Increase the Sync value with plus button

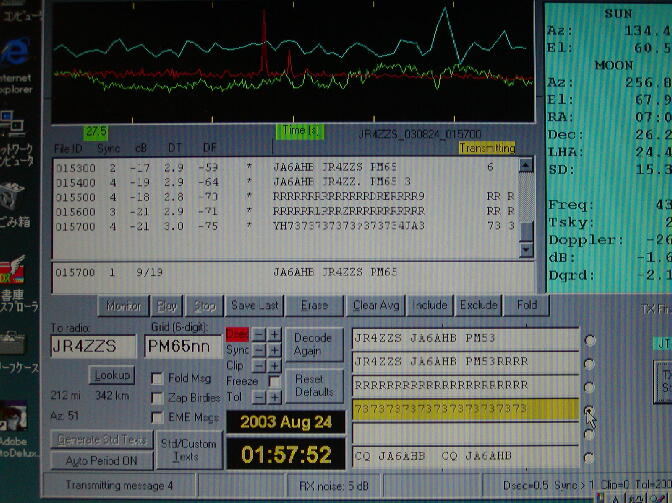click(x=274, y=350)
